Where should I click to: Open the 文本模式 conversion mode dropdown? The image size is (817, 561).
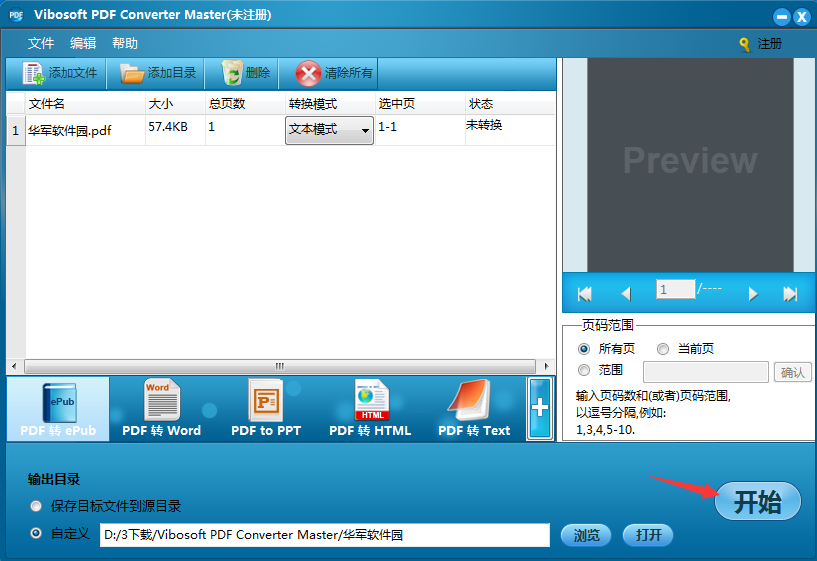[x=329, y=130]
